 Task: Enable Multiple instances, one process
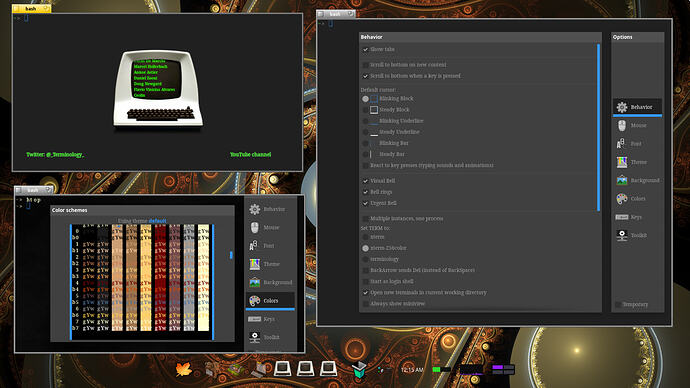365,219
